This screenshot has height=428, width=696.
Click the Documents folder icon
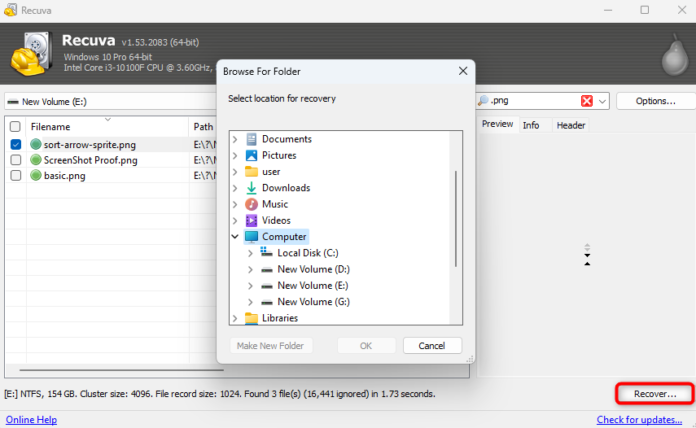pyautogui.click(x=251, y=139)
